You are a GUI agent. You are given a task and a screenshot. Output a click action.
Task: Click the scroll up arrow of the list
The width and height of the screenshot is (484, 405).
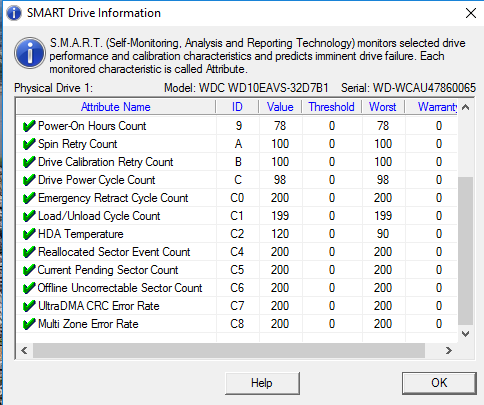click(x=466, y=107)
